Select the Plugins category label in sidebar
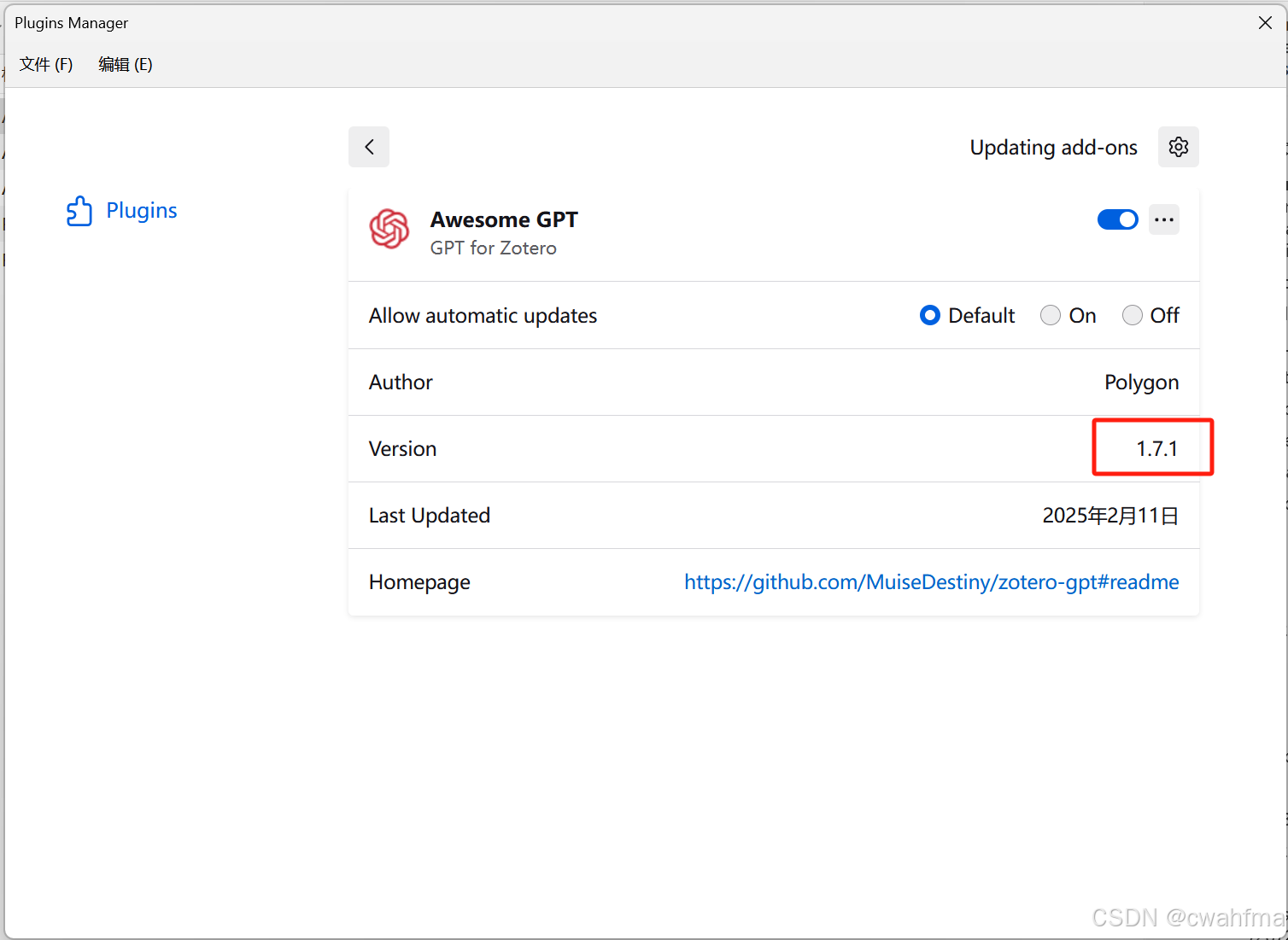The image size is (1288, 940). [x=142, y=211]
